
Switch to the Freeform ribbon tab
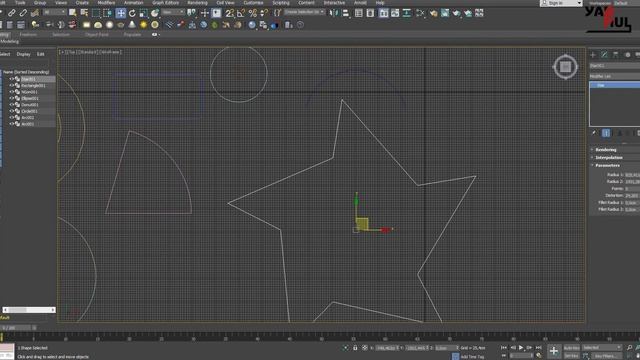click(x=28, y=35)
